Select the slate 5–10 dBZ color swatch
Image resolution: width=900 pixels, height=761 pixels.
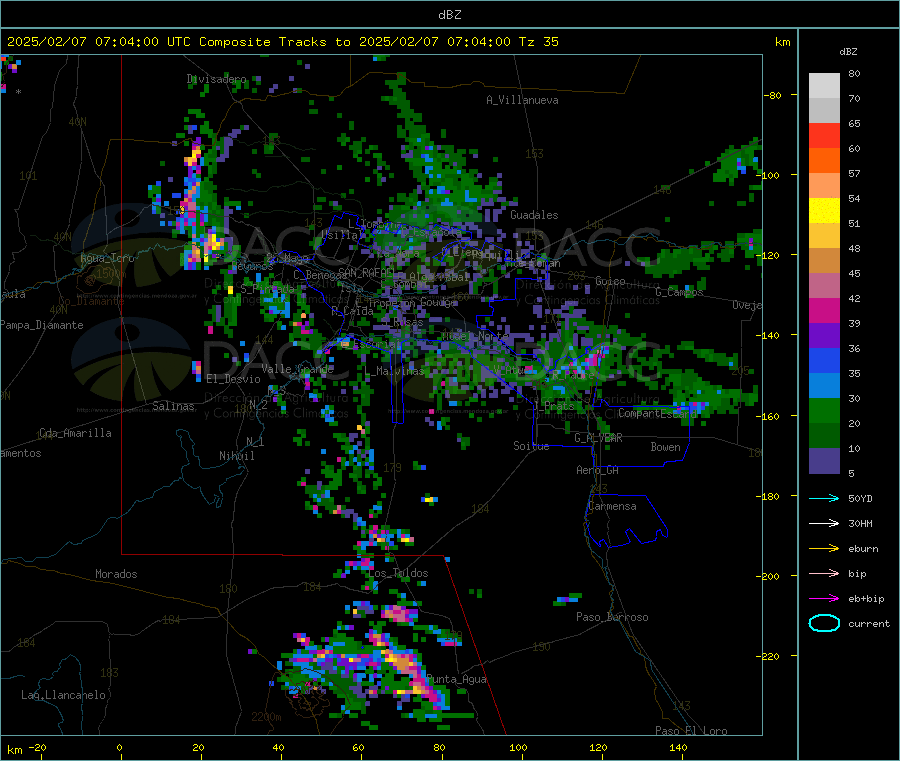824,461
